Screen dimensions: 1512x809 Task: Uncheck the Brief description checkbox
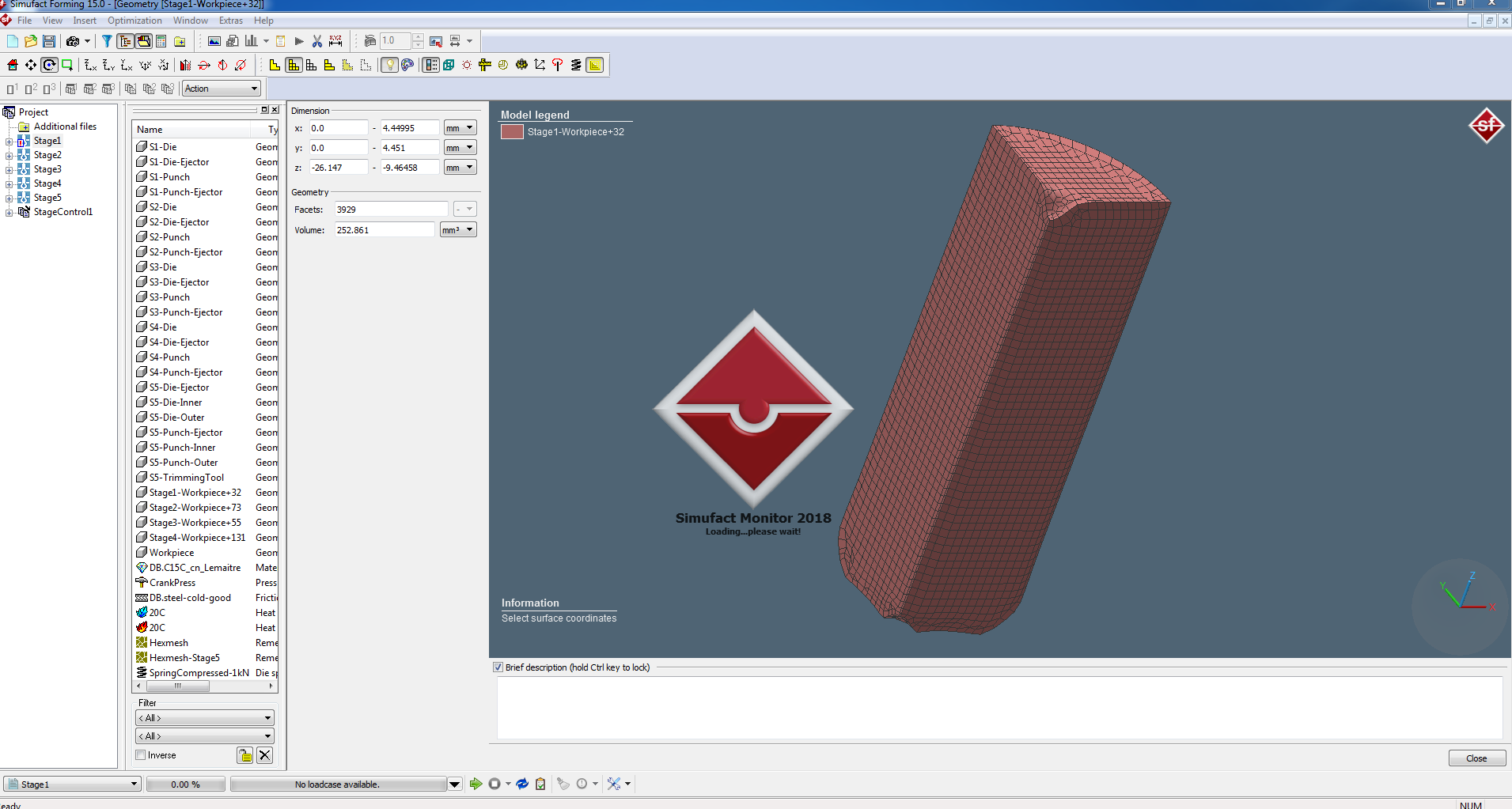[498, 667]
